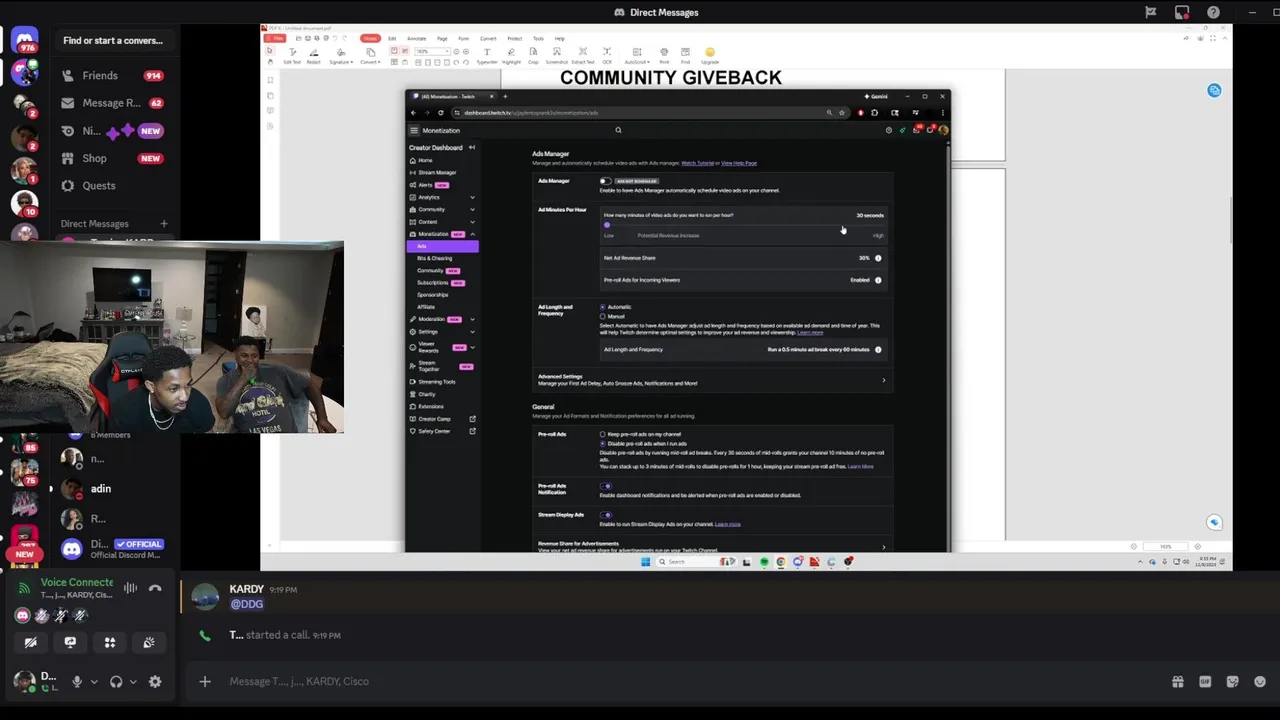Click red File button in PDF editor
Viewport: 1280px width, 720px height.
274,38
